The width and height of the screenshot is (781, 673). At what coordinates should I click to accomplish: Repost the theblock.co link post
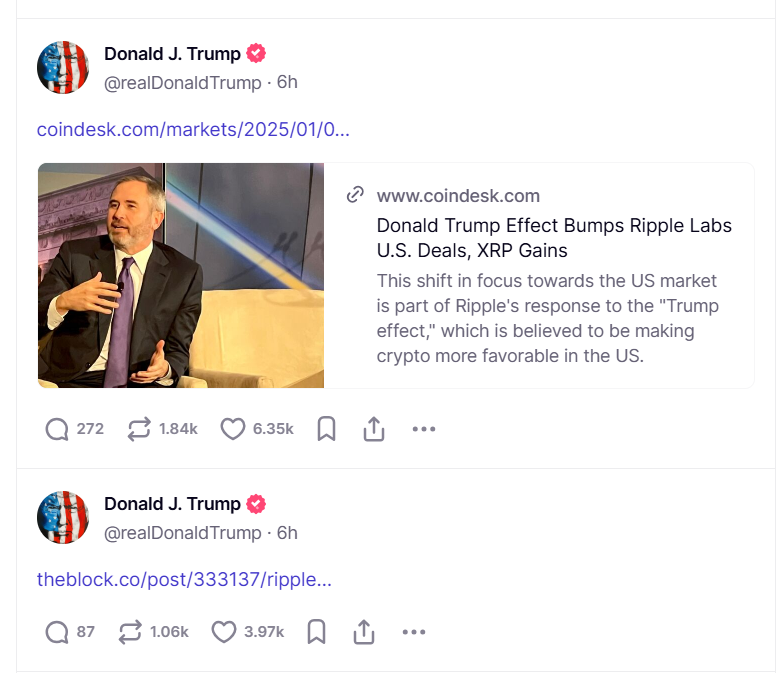(x=130, y=632)
